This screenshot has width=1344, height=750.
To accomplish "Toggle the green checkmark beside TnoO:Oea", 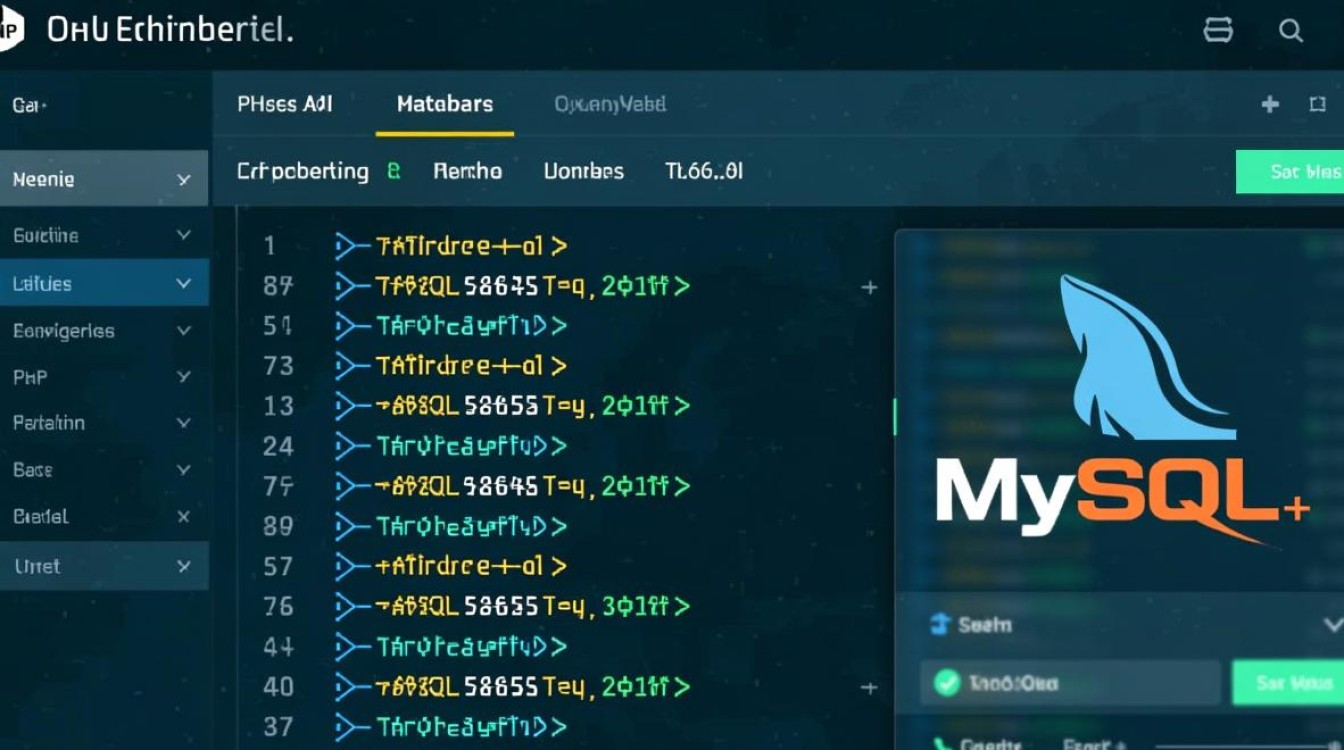I will [x=948, y=684].
